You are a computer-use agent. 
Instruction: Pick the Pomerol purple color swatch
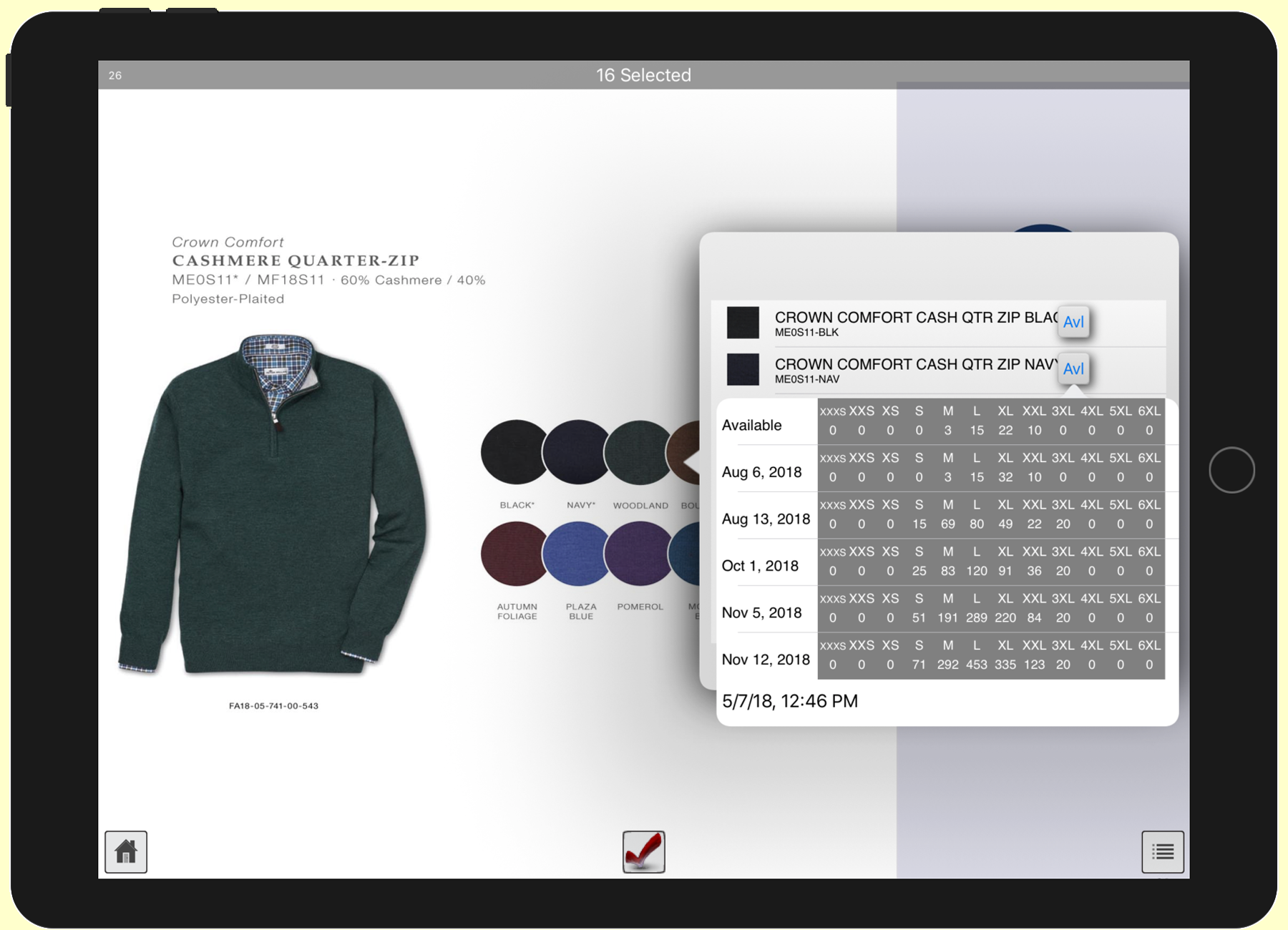click(637, 554)
